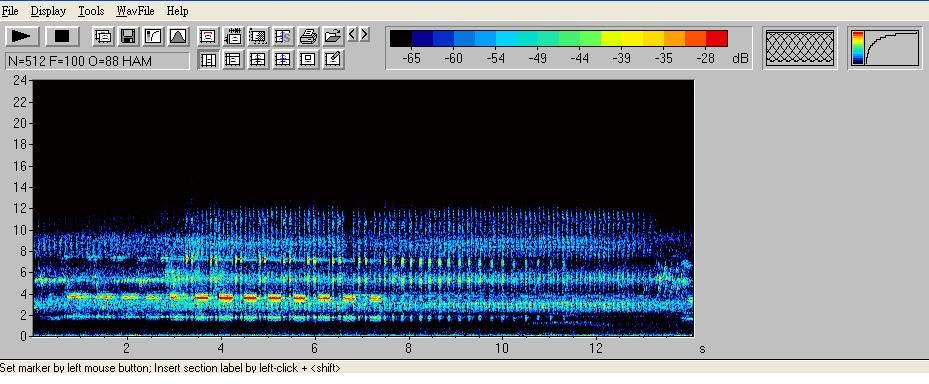Screen dimensions: 929x384
Task: Start playback with the play button
Action: 23,36
